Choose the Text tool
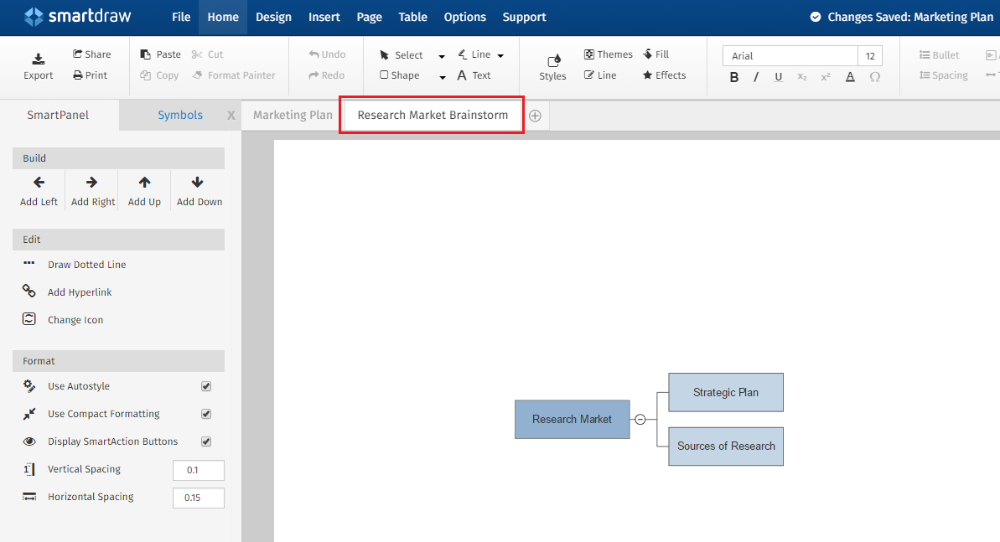The height and width of the screenshot is (542, 1000). coord(474,75)
